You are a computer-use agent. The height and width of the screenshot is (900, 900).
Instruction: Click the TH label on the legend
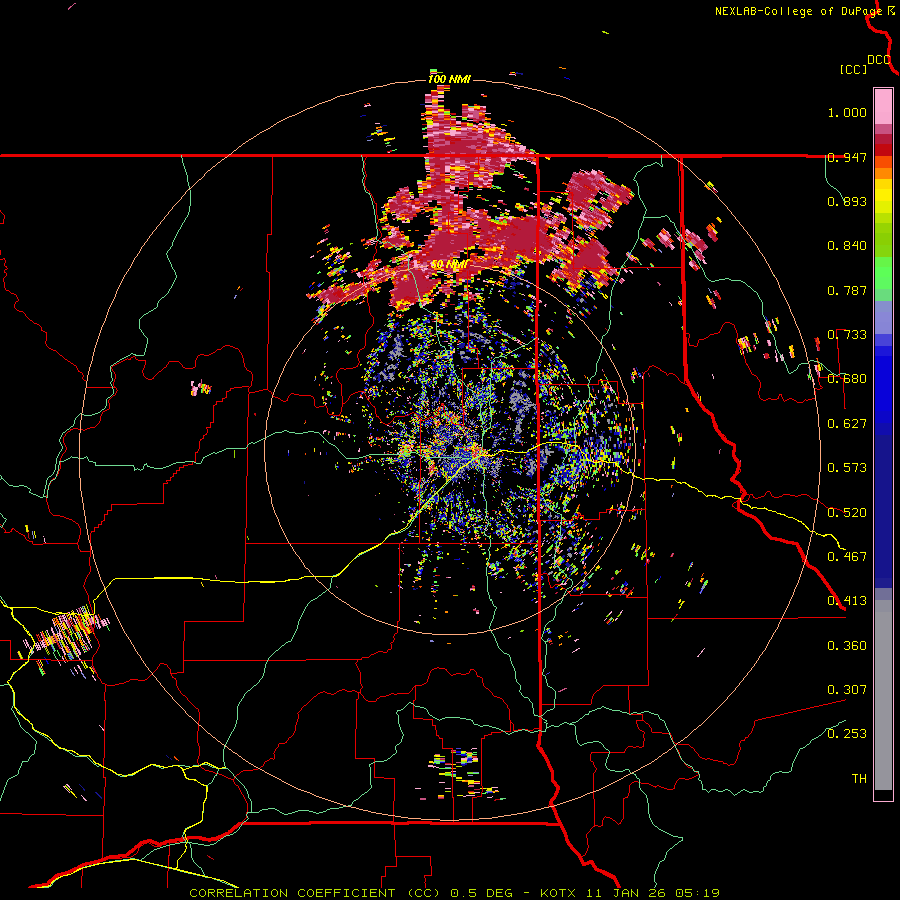pyautogui.click(x=859, y=779)
